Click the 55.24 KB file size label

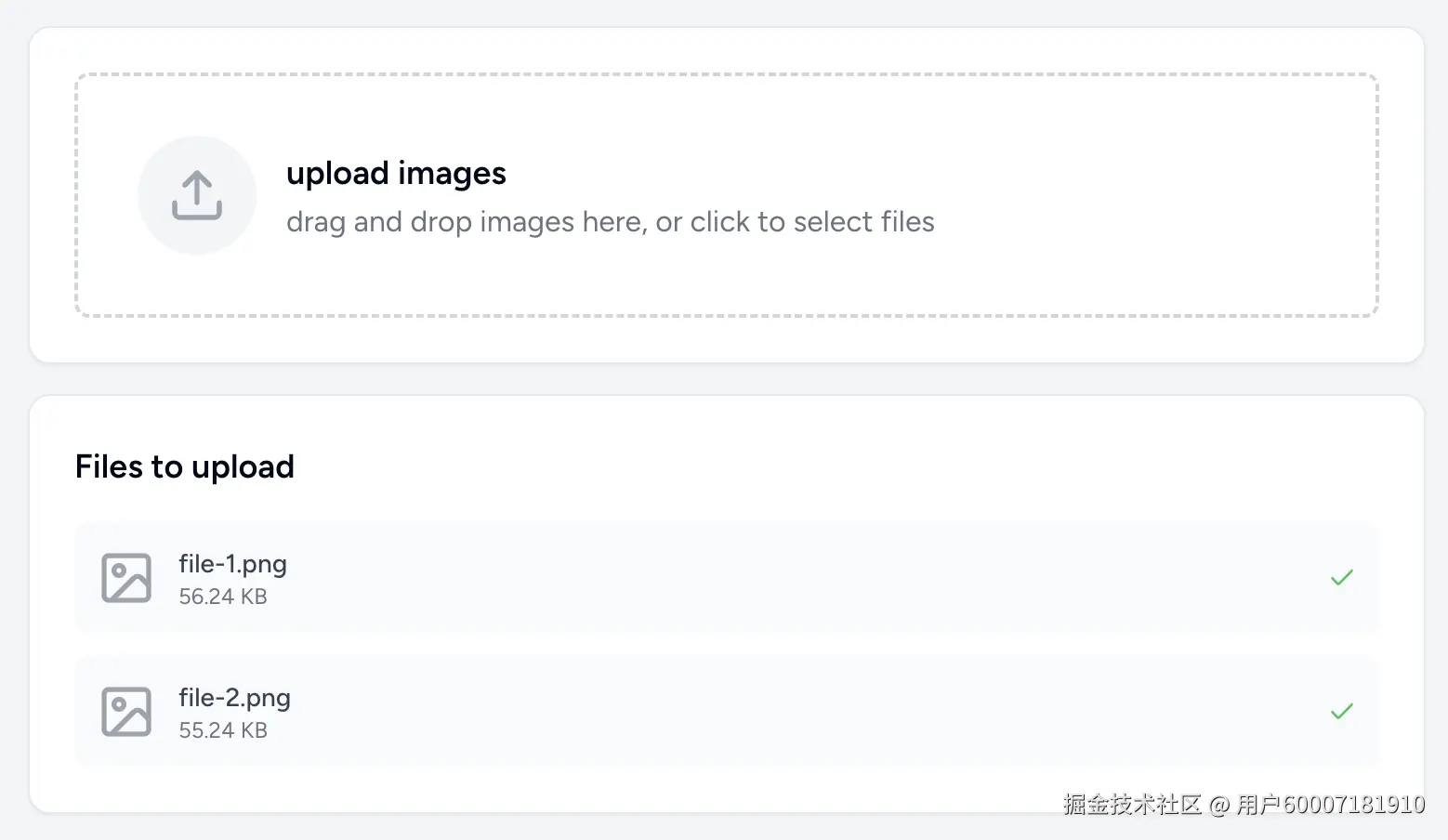click(x=223, y=730)
